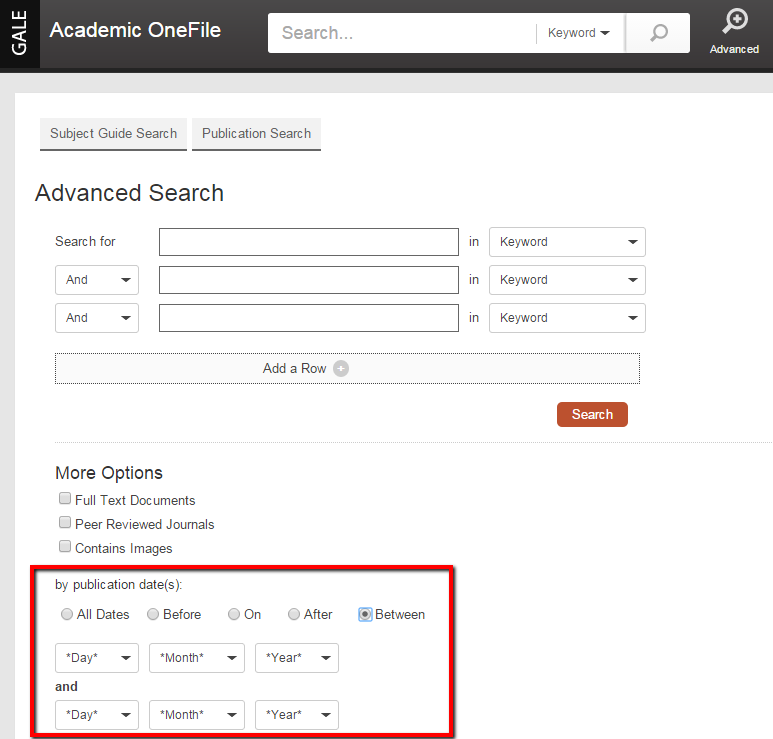
Task: Click the Advanced search magnifier icon
Action: [x=735, y=21]
